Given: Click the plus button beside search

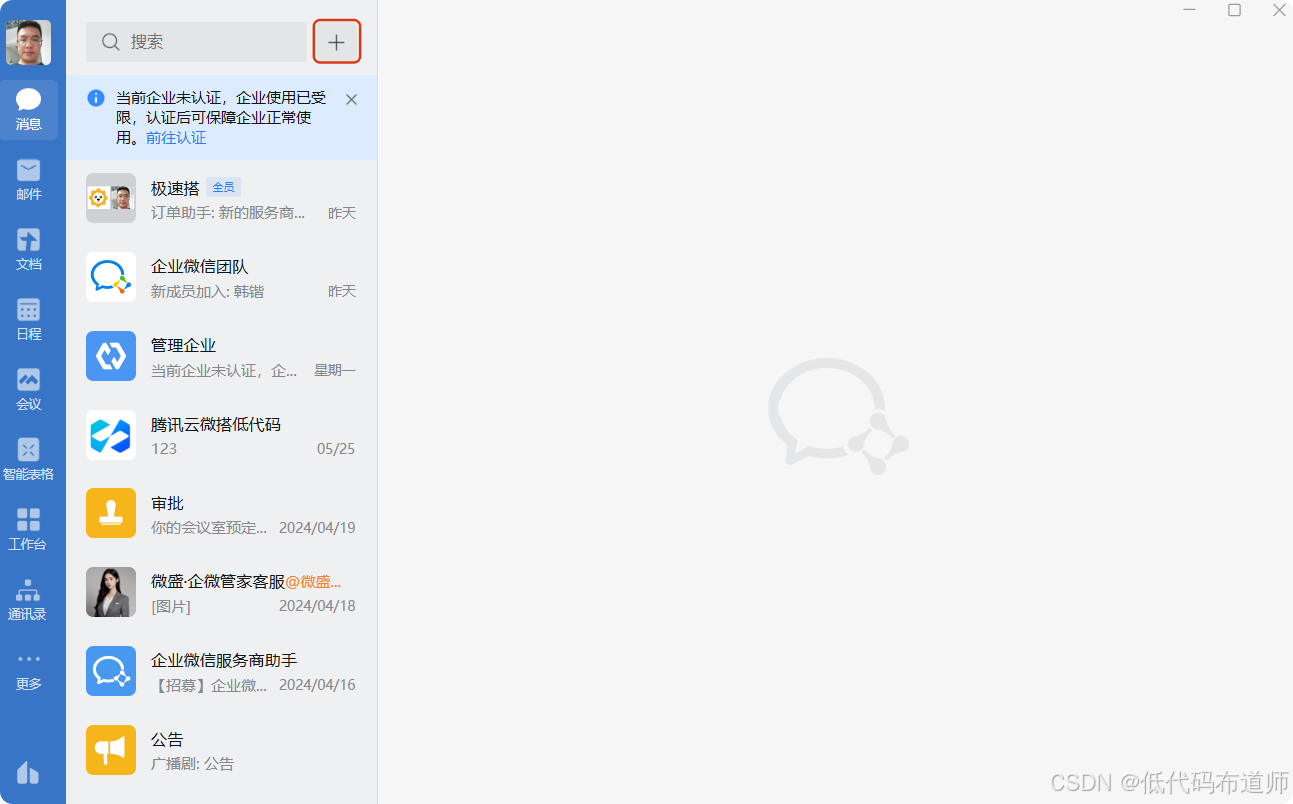Looking at the screenshot, I should (x=337, y=42).
